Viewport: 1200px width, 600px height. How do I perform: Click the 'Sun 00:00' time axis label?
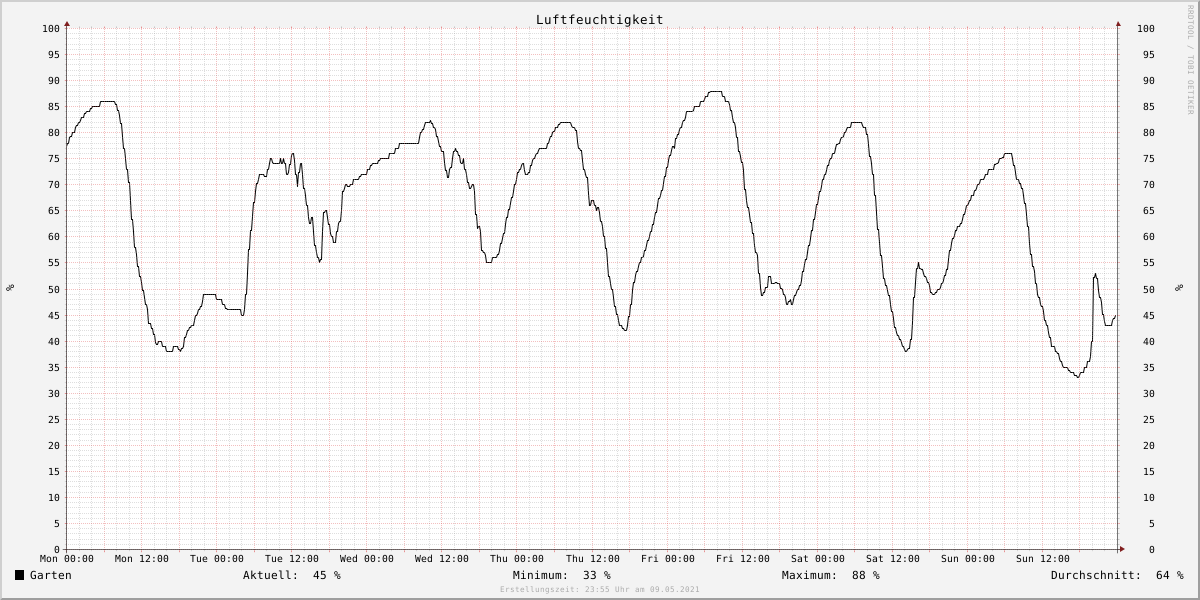968,559
